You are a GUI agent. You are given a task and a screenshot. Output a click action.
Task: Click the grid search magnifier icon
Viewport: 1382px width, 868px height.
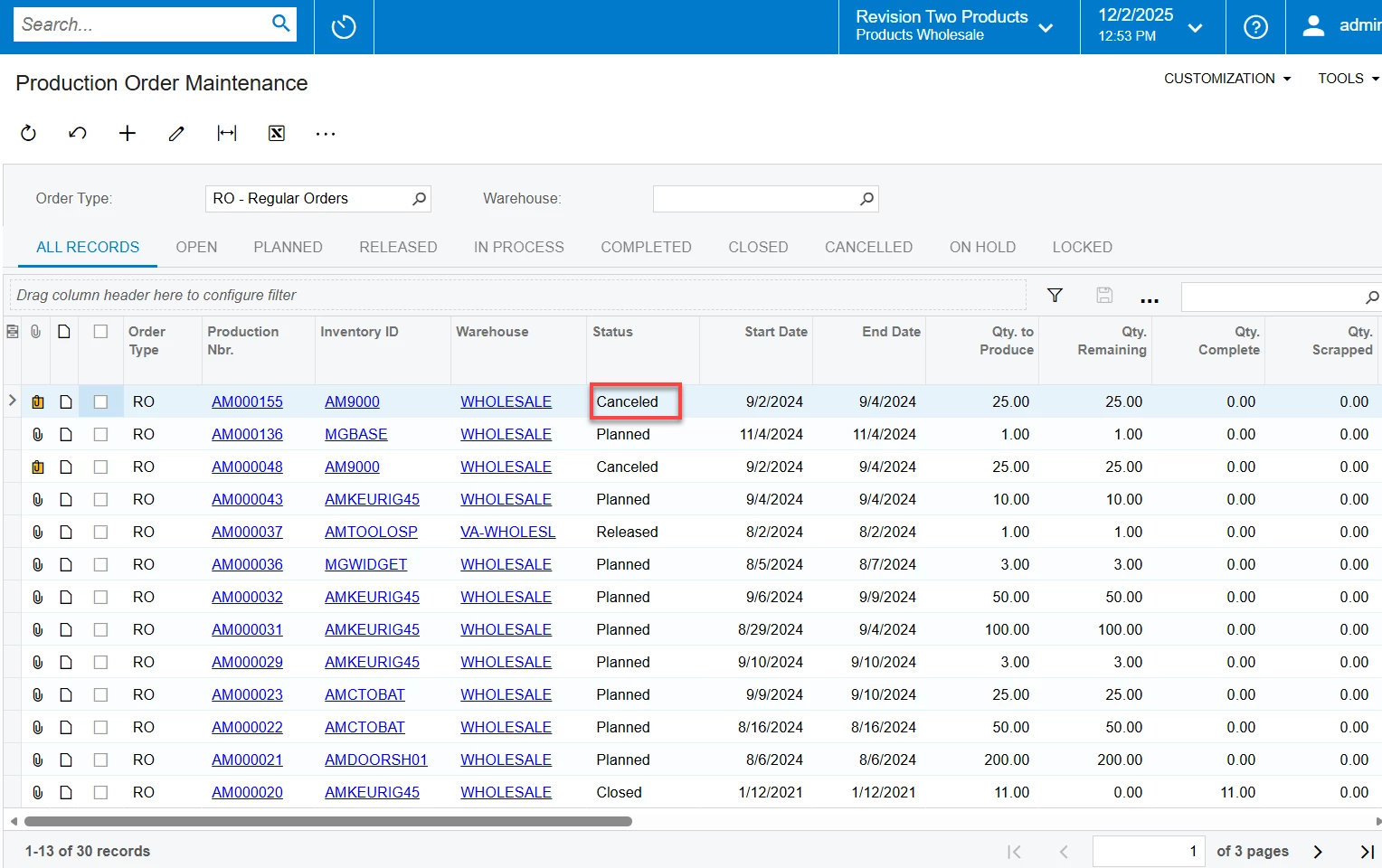[x=1372, y=297]
